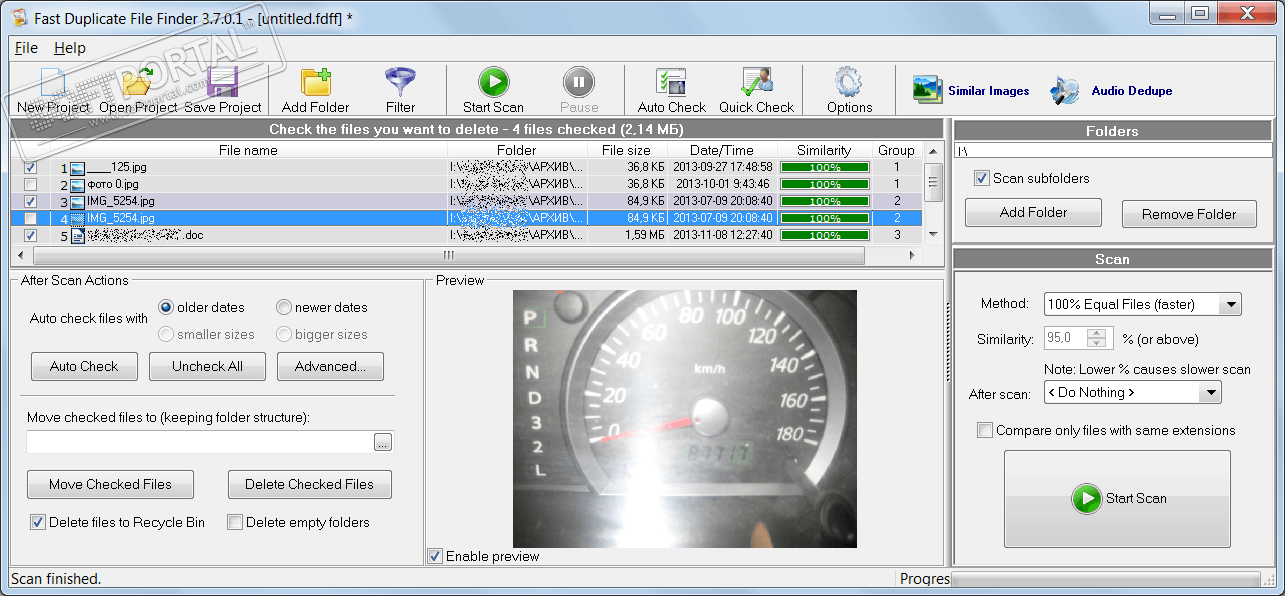The width and height of the screenshot is (1285, 596).
Task: Open the Advanced... options button
Action: point(330,366)
